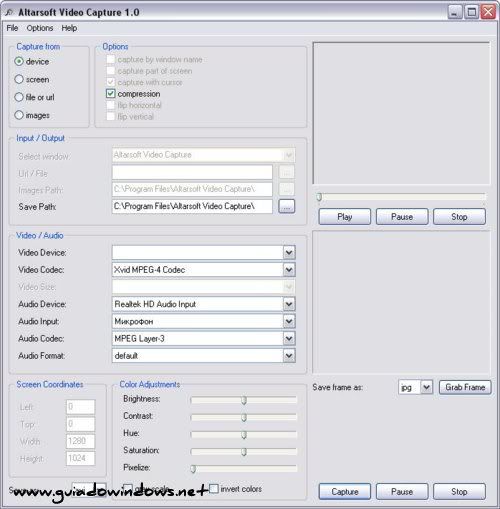500x509 pixels.
Task: Toggle capture part of screen checkbox
Action: coord(111,71)
